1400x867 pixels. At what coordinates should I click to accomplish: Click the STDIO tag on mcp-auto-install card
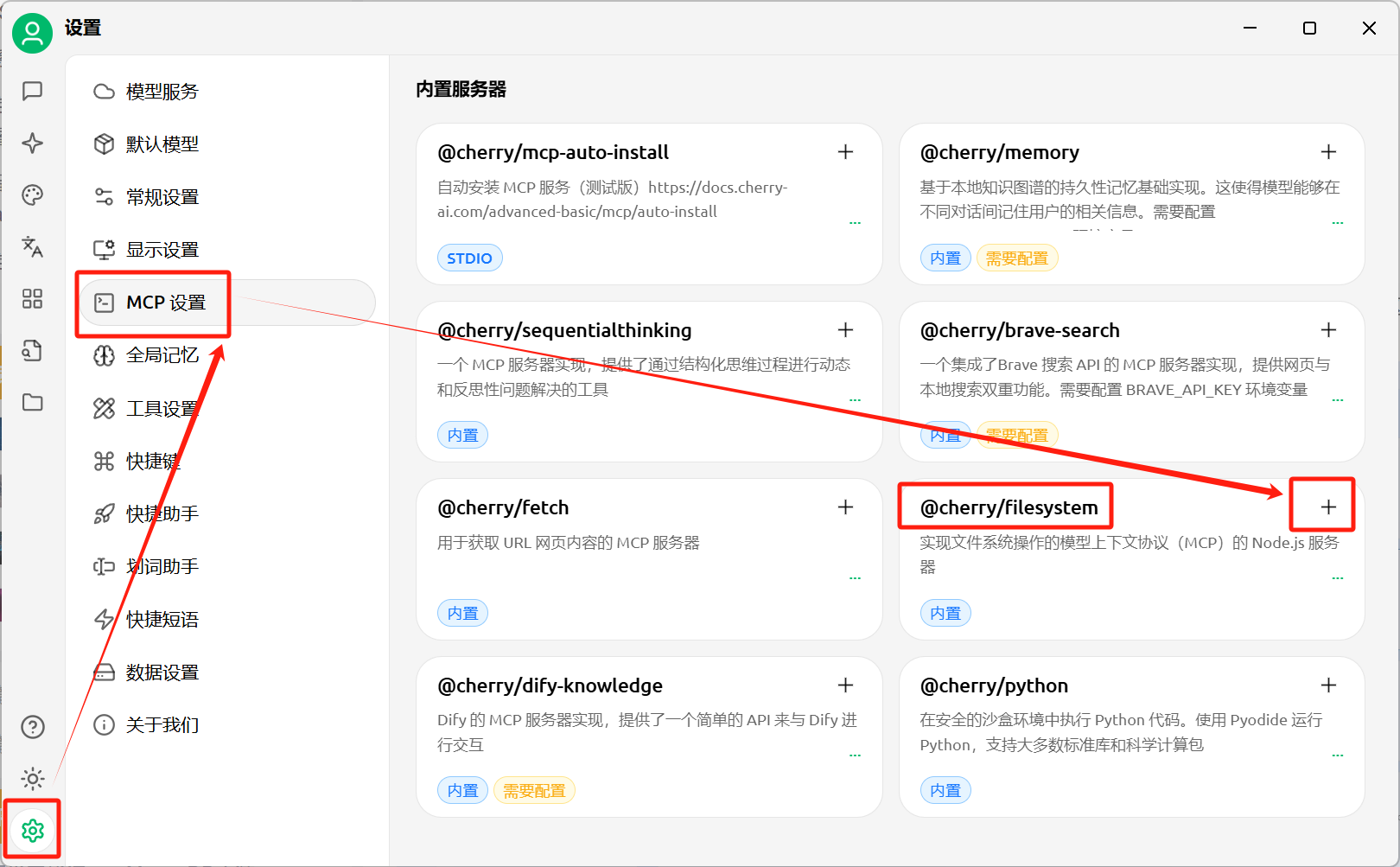click(469, 258)
